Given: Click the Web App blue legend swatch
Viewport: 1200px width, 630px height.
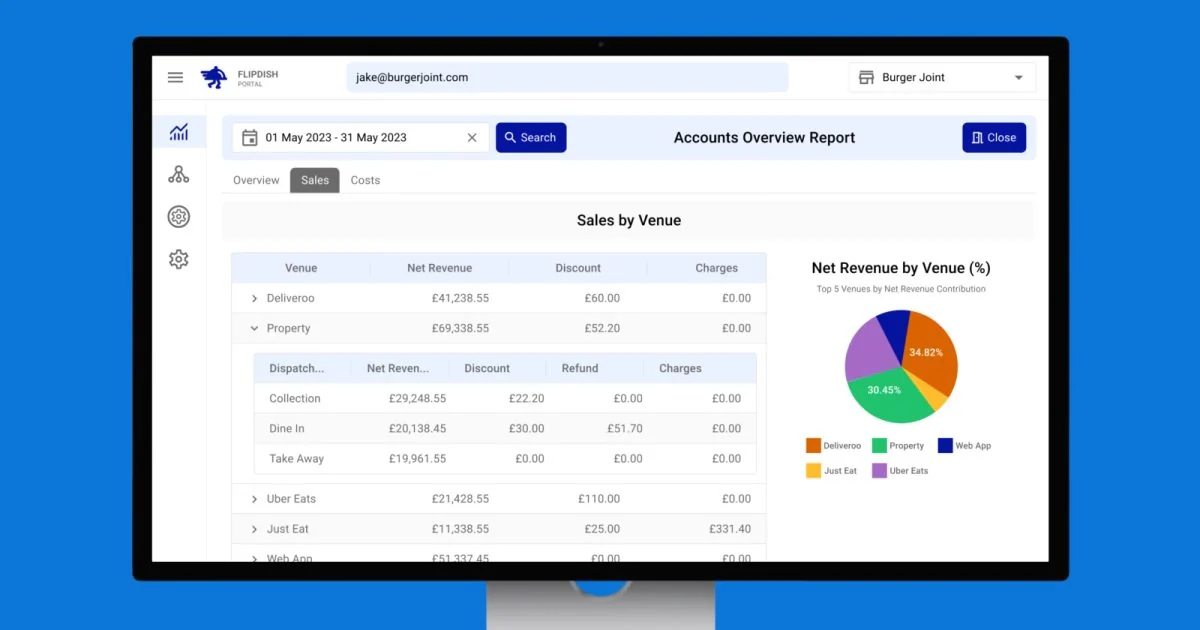Looking at the screenshot, I should point(945,446).
